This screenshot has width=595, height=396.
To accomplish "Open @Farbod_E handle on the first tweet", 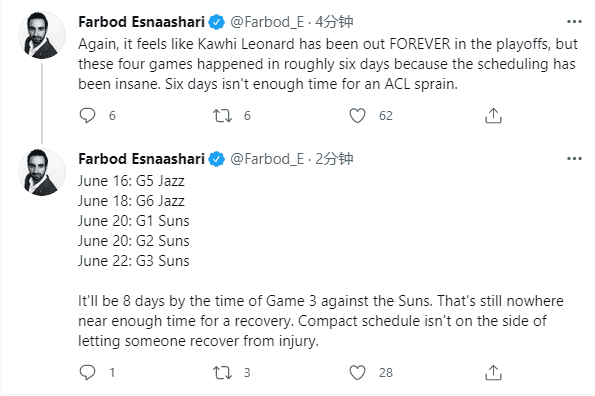I will pyautogui.click(x=267, y=22).
